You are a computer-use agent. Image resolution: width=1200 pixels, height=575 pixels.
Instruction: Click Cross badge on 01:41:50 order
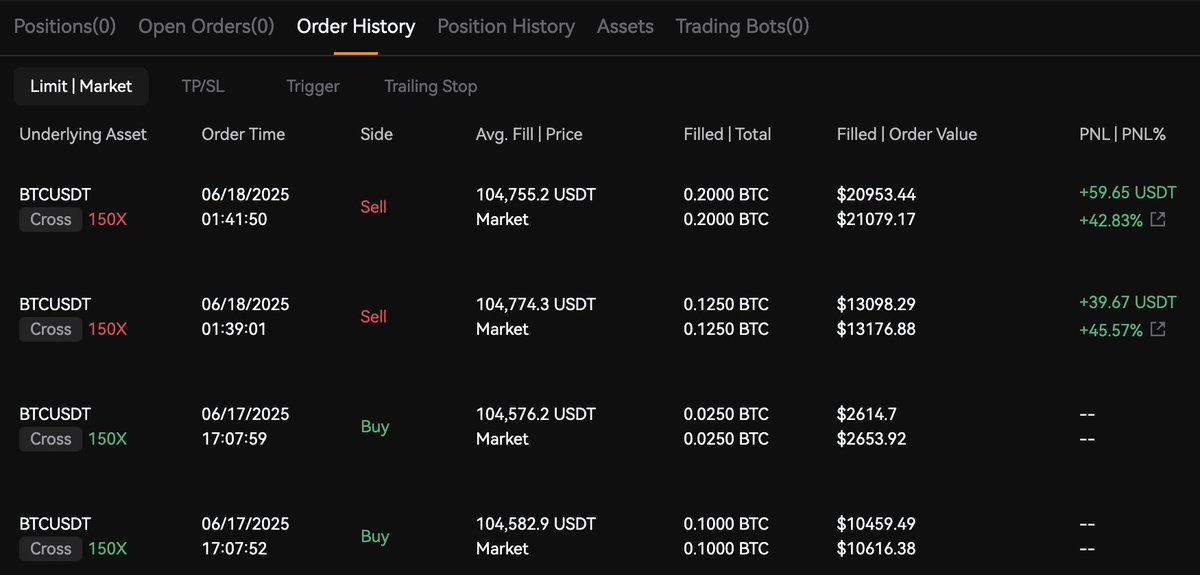(x=51, y=219)
